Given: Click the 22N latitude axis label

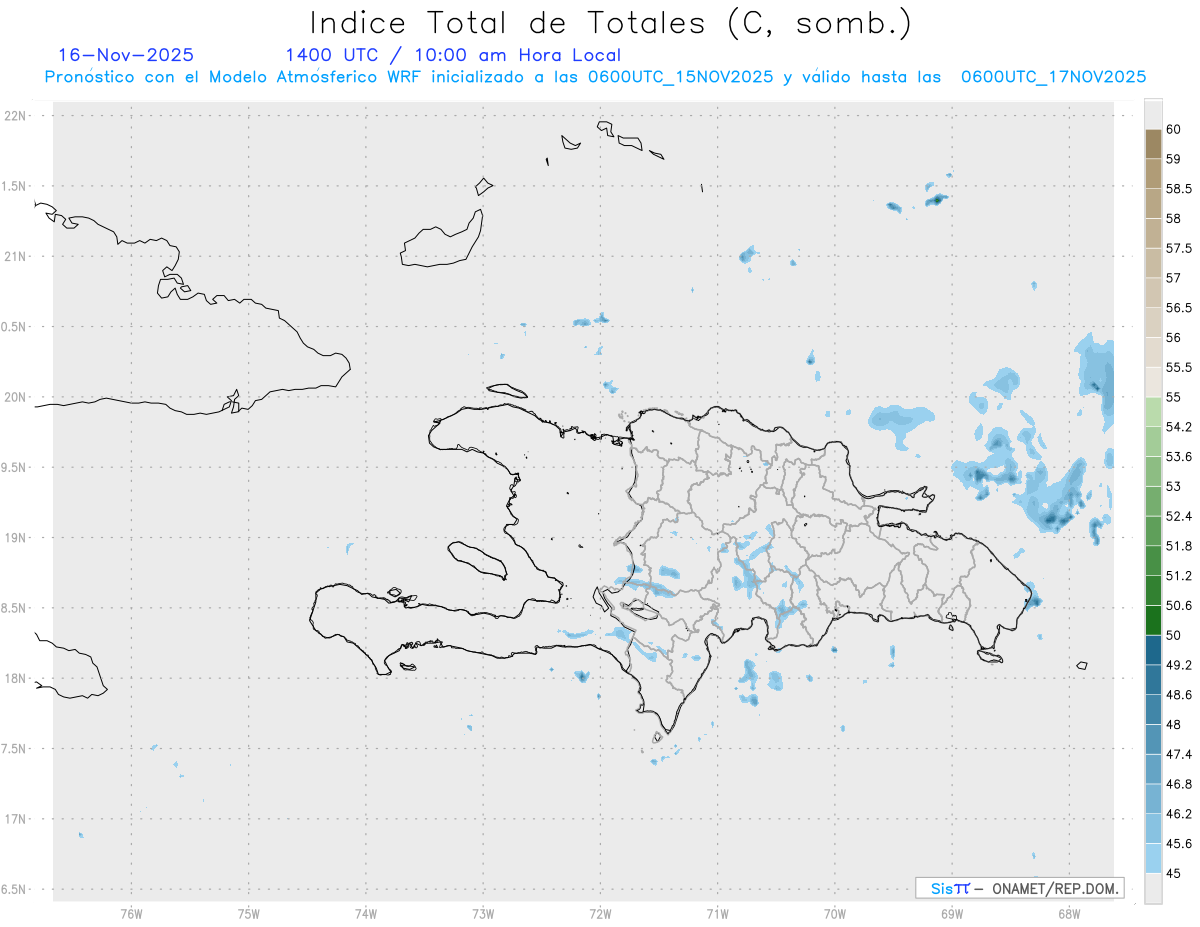Looking at the screenshot, I should click(x=17, y=116).
